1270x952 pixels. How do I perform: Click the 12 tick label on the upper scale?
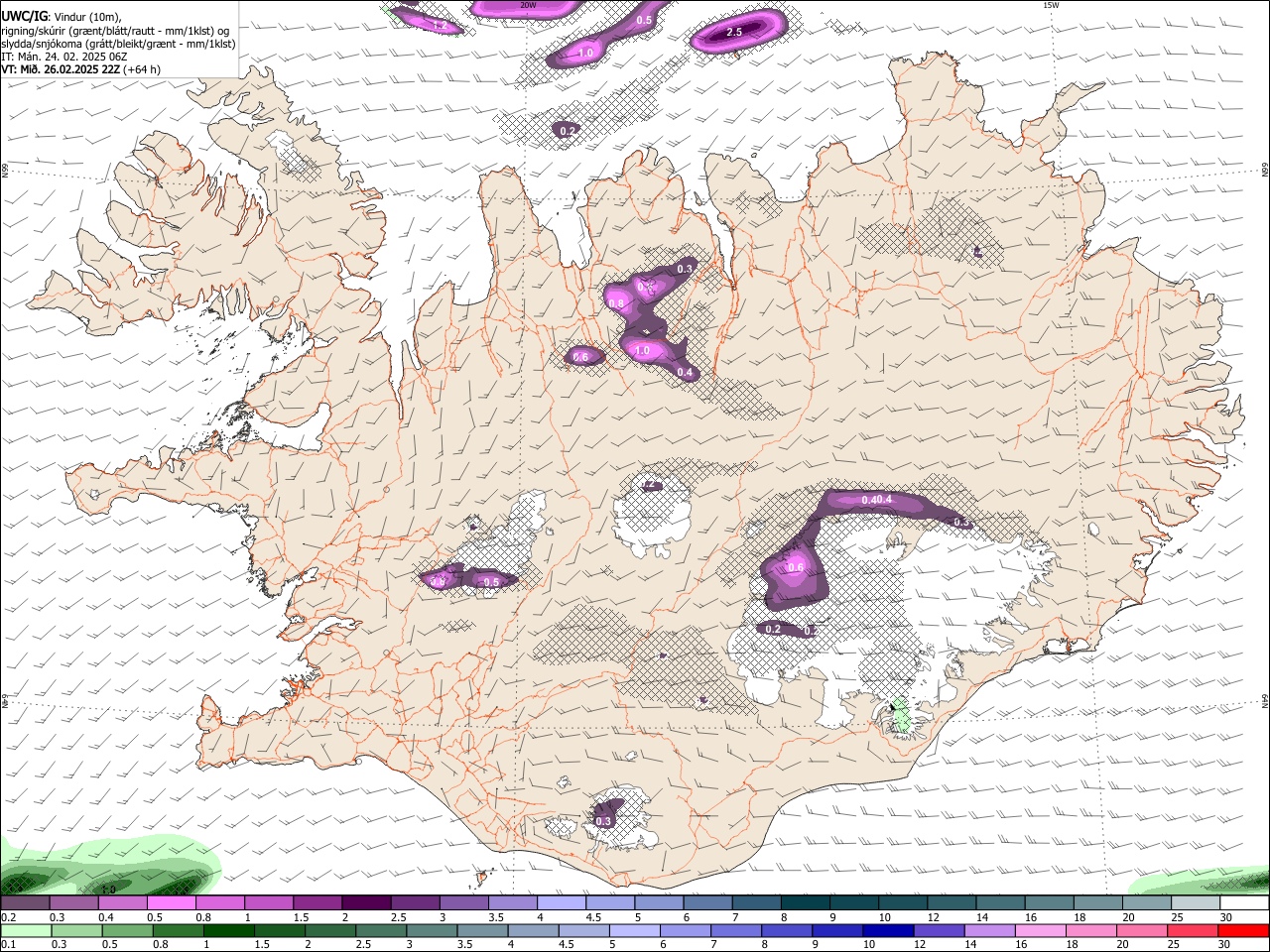point(934,917)
